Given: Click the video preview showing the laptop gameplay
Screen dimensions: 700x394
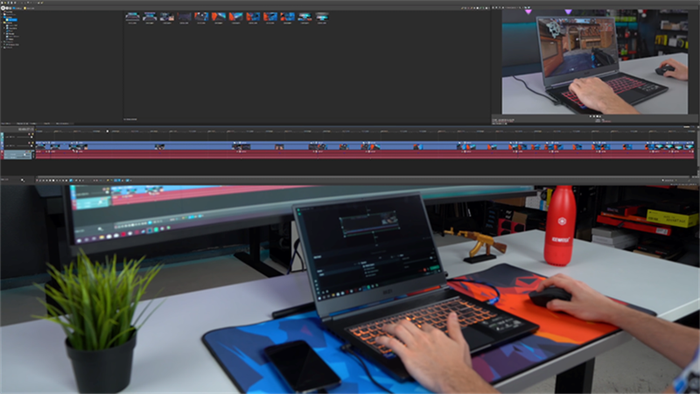Looking at the screenshot, I should click(x=595, y=62).
